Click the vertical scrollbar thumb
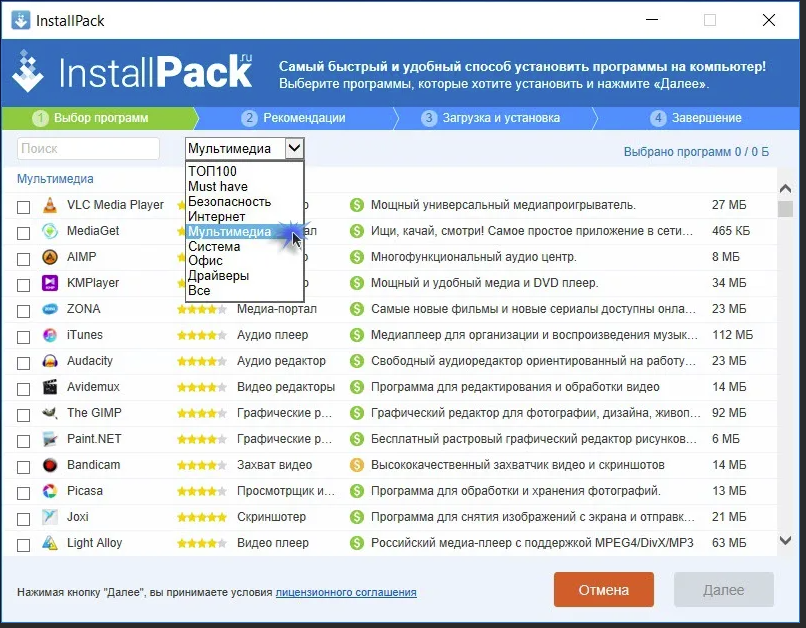The image size is (806, 628). tap(785, 209)
